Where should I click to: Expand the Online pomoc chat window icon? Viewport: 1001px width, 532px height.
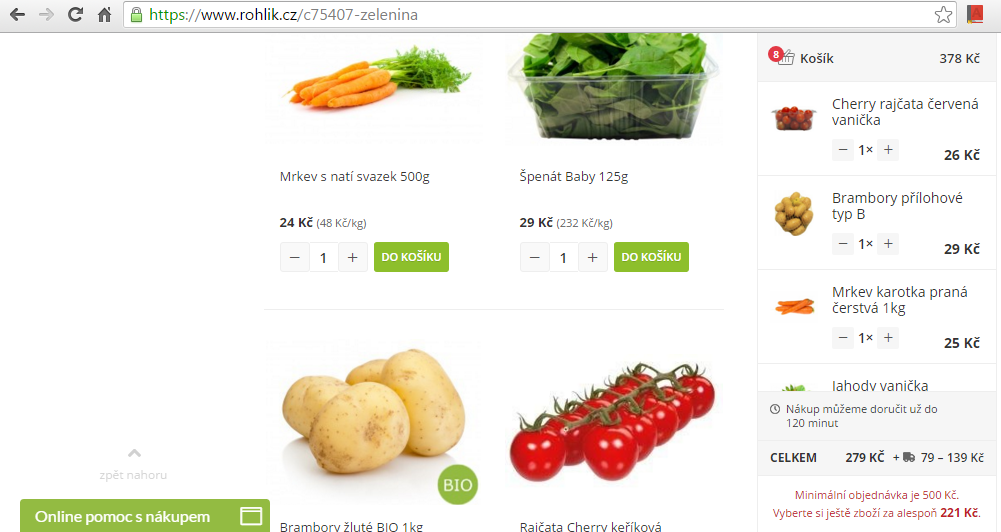[x=251, y=516]
